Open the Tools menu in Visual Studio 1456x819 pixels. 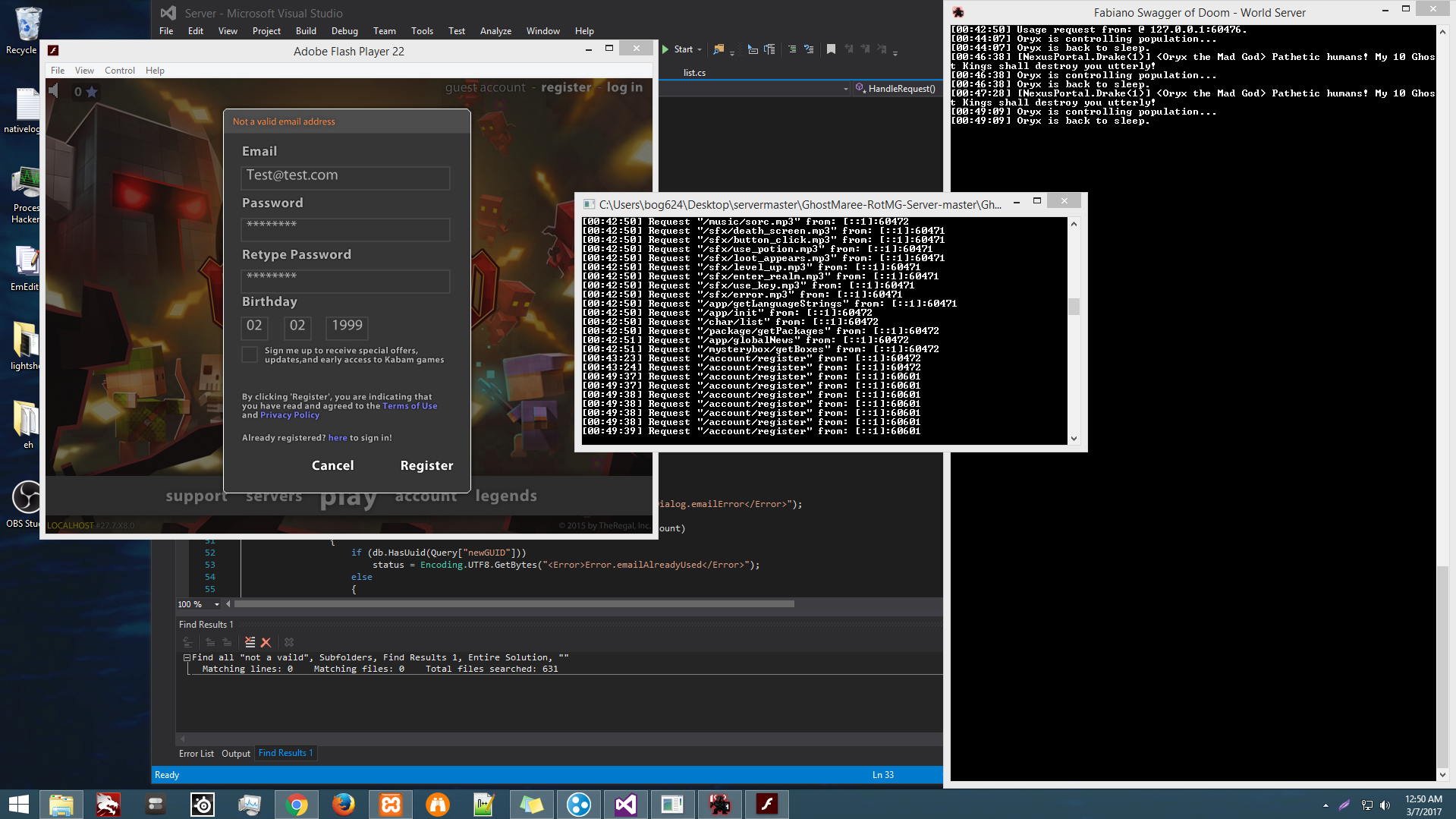(422, 31)
